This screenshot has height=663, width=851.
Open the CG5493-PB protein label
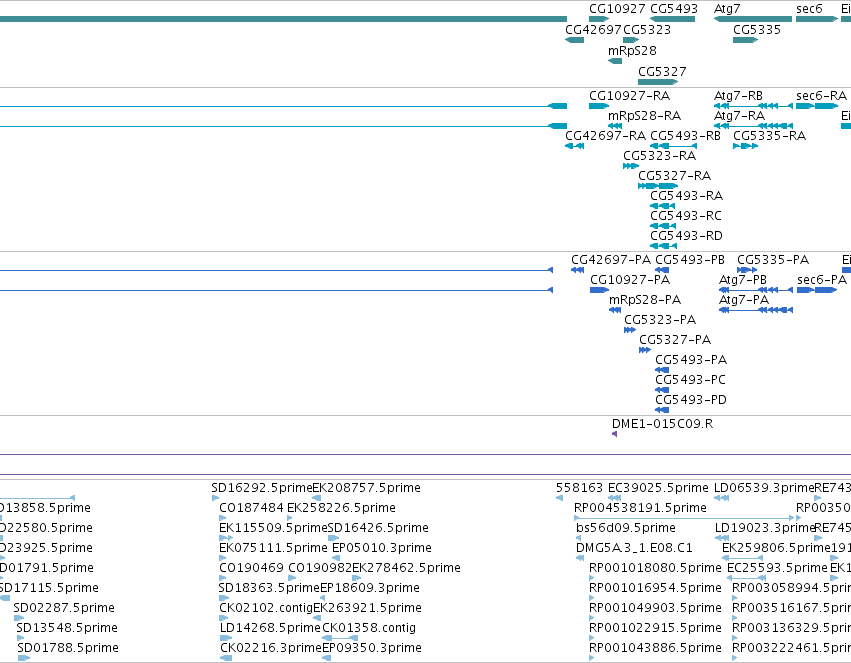point(690,260)
